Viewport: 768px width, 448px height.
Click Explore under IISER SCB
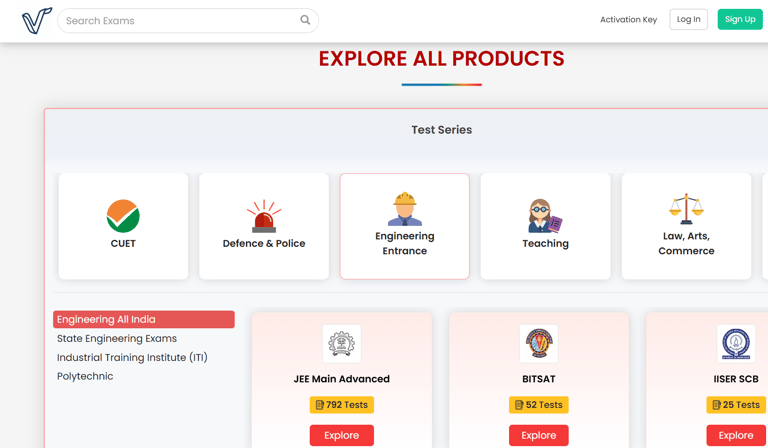[x=736, y=435]
